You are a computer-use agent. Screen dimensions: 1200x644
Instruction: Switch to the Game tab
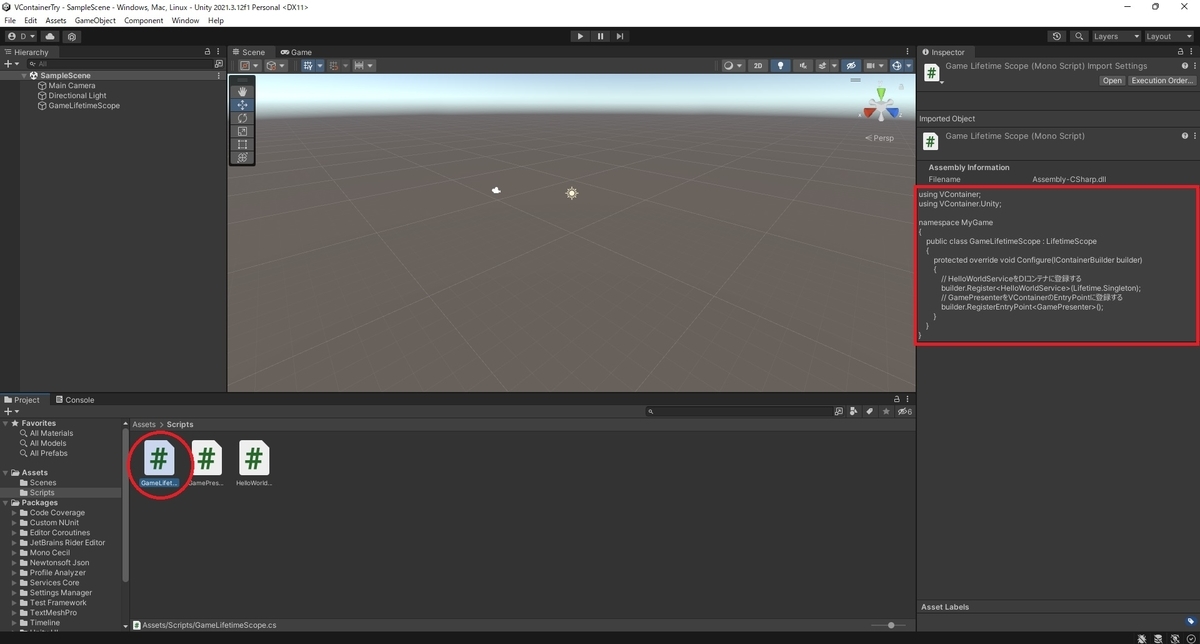tap(296, 52)
